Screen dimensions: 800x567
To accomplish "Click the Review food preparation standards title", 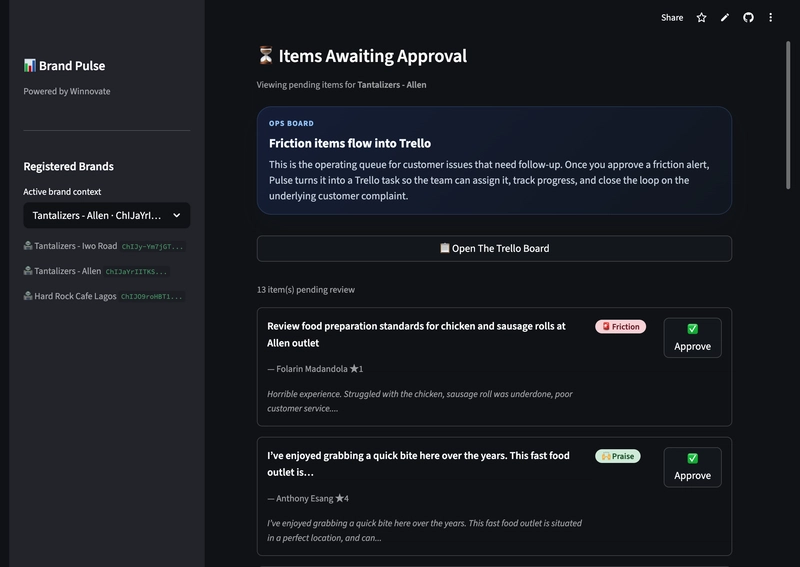I will (x=416, y=335).
